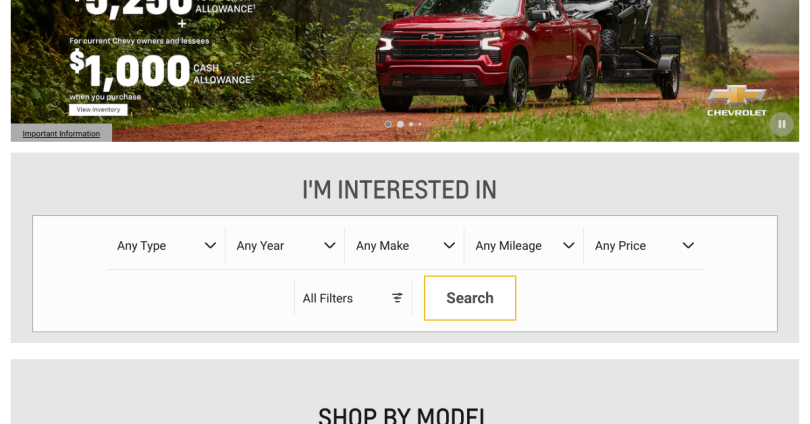Screen dimensions: 810x424
Task: Open the All Filters sliders icon
Action: click(x=397, y=298)
